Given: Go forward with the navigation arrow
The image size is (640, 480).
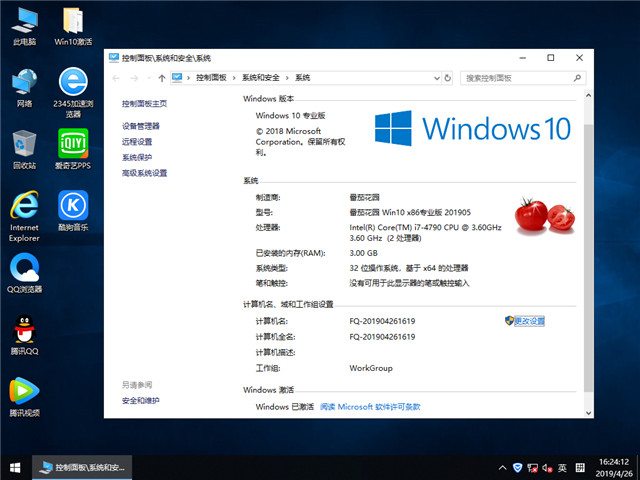Looking at the screenshot, I should click(x=134, y=78).
